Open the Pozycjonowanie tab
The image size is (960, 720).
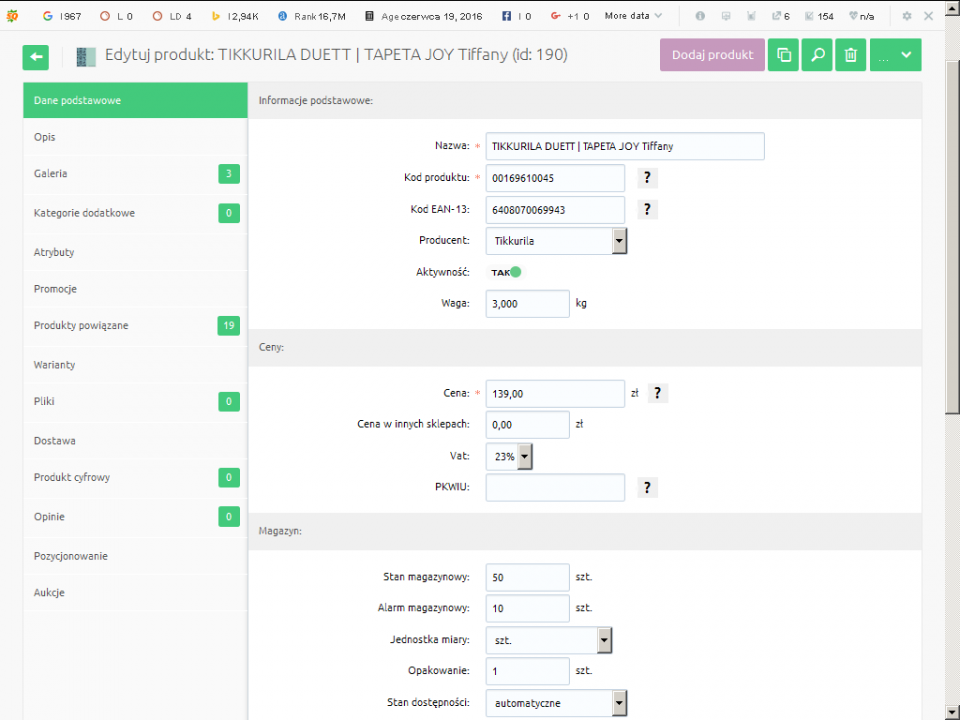tap(135, 556)
